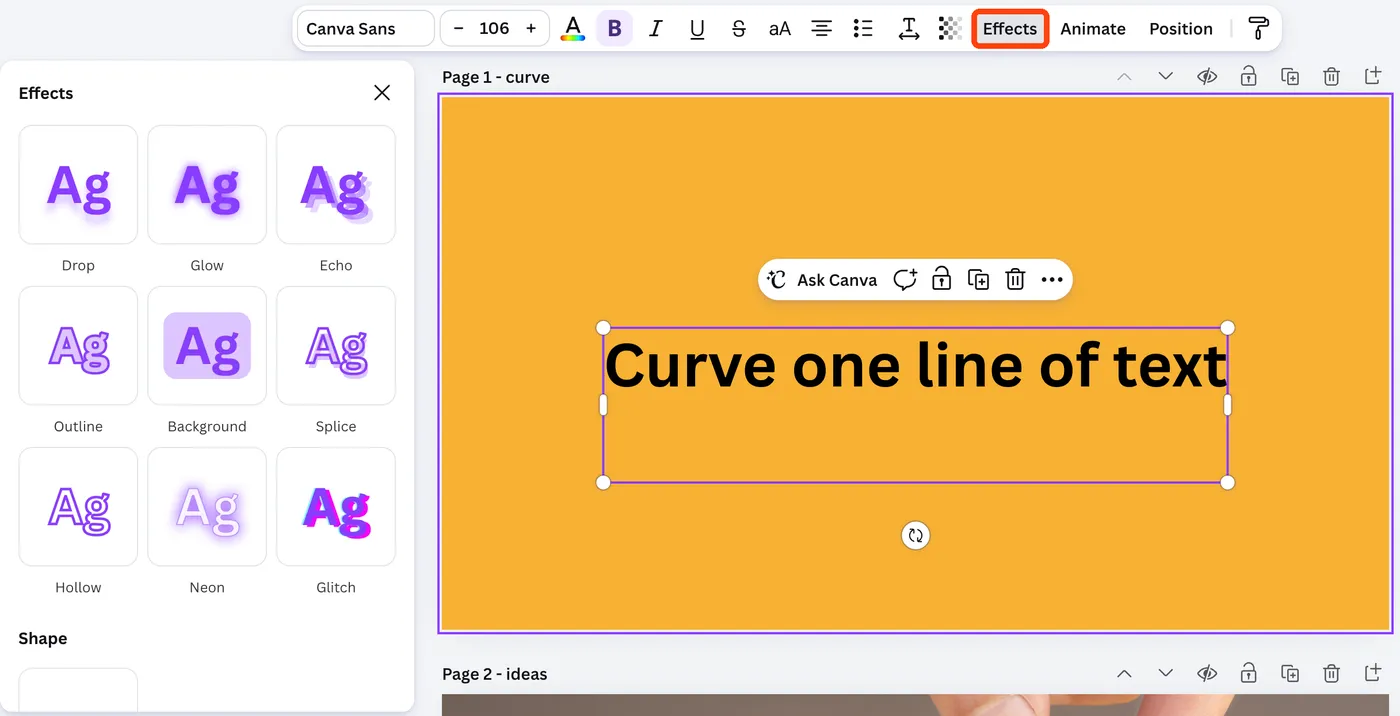Add a new page after Page 1
Viewport: 1400px width, 716px height.
1372,77
